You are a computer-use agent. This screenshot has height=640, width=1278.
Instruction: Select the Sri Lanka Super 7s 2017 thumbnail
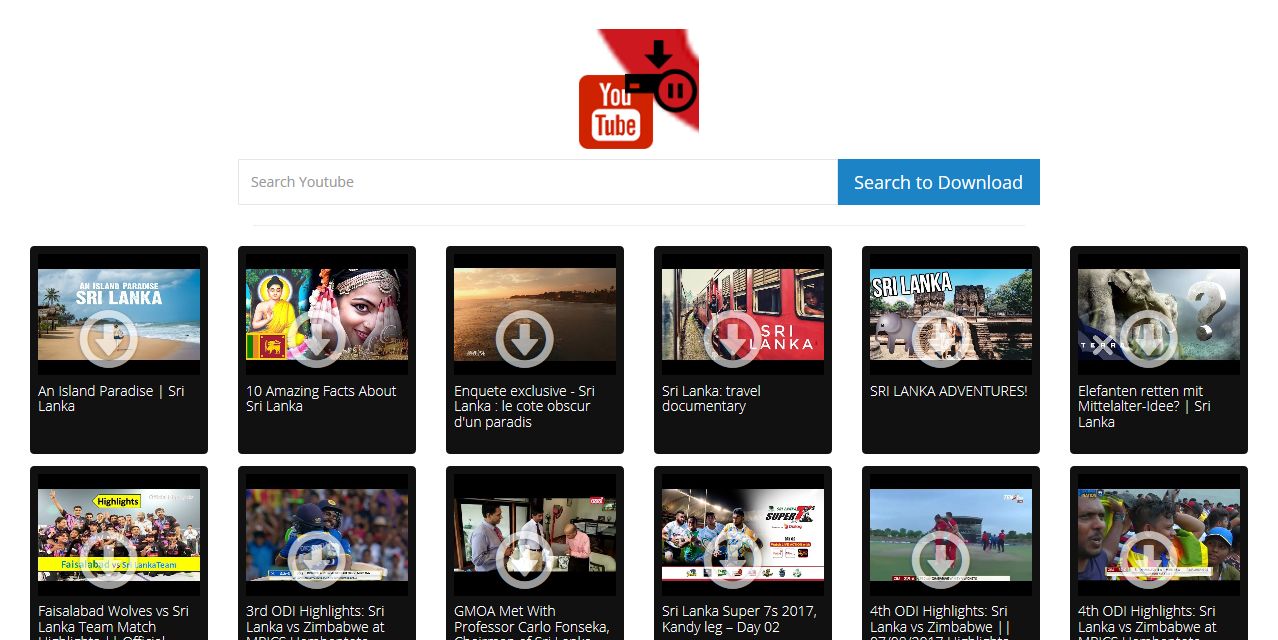point(742,535)
